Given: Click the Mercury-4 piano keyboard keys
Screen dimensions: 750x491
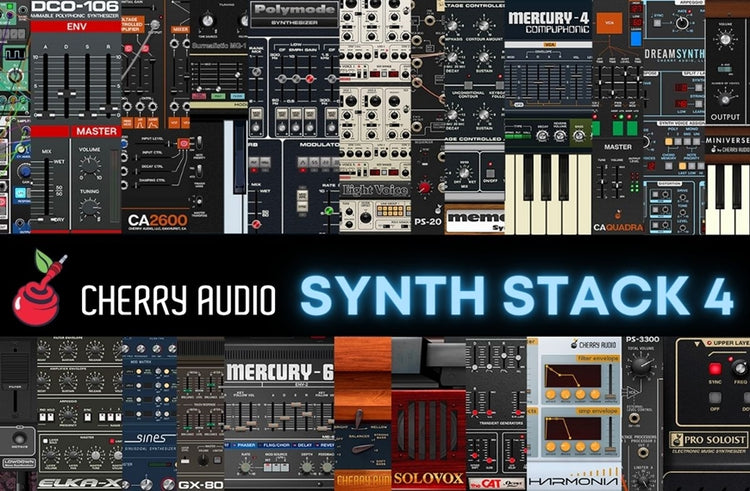Looking at the screenshot, I should tap(547, 192).
